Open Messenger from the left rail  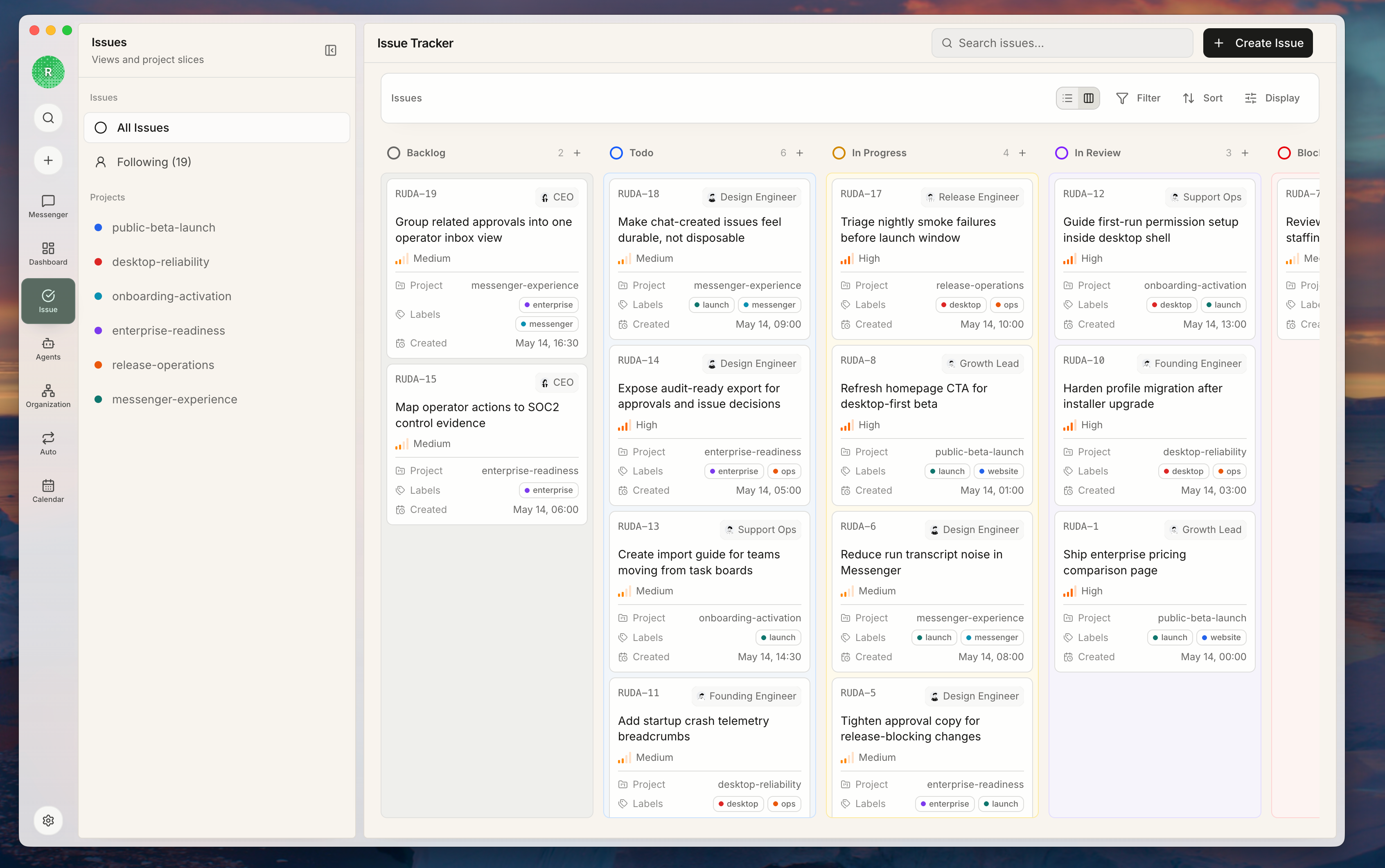coord(48,205)
